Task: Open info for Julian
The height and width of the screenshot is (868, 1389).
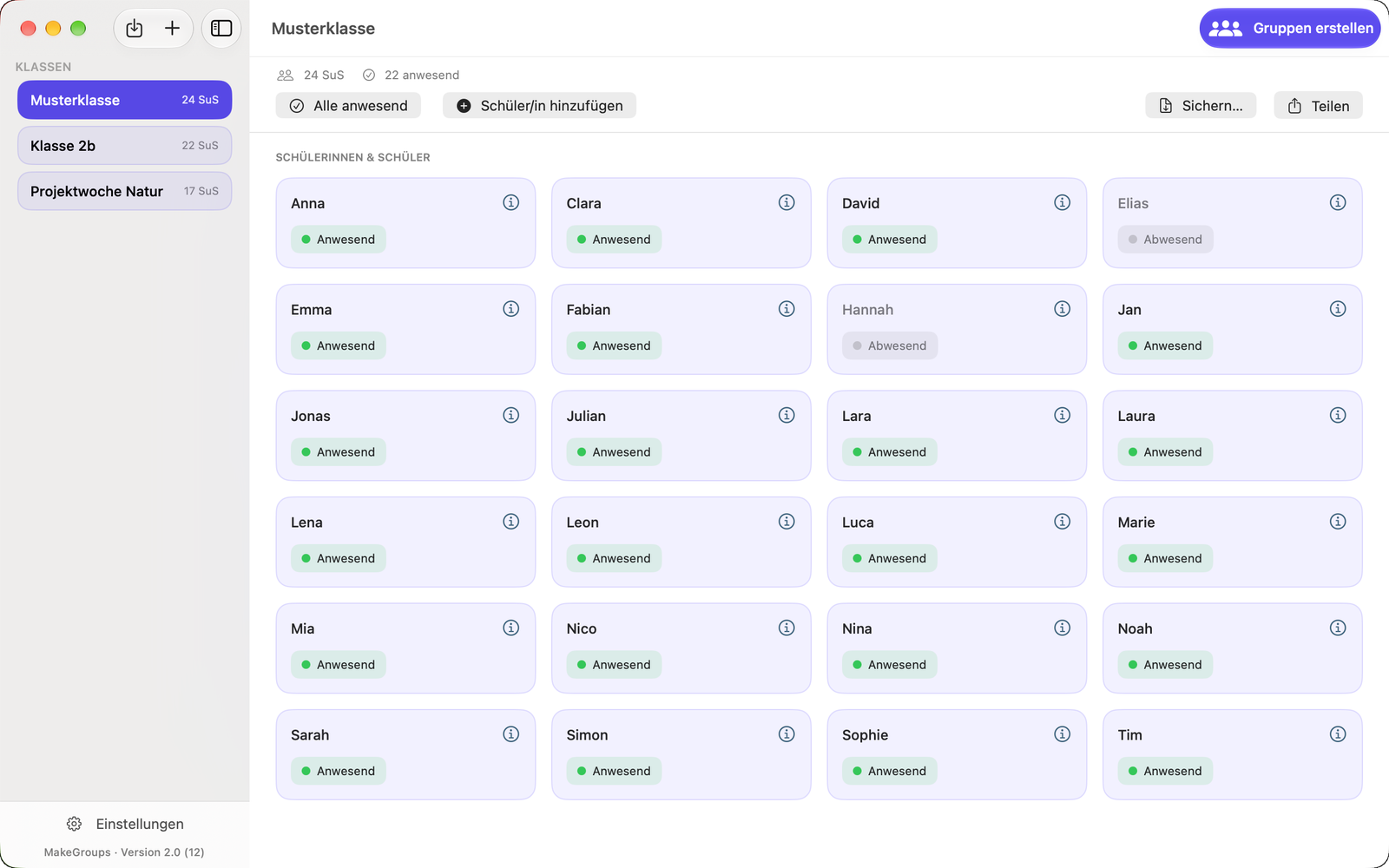Action: click(x=787, y=415)
